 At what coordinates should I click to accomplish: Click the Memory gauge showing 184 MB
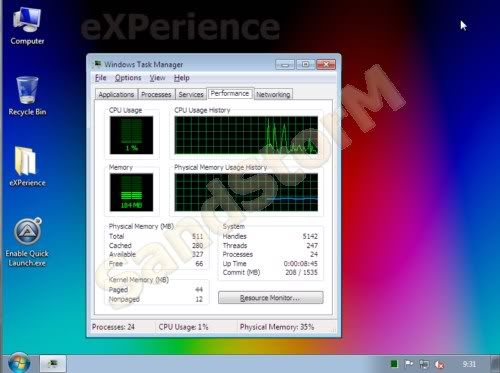coord(131,192)
